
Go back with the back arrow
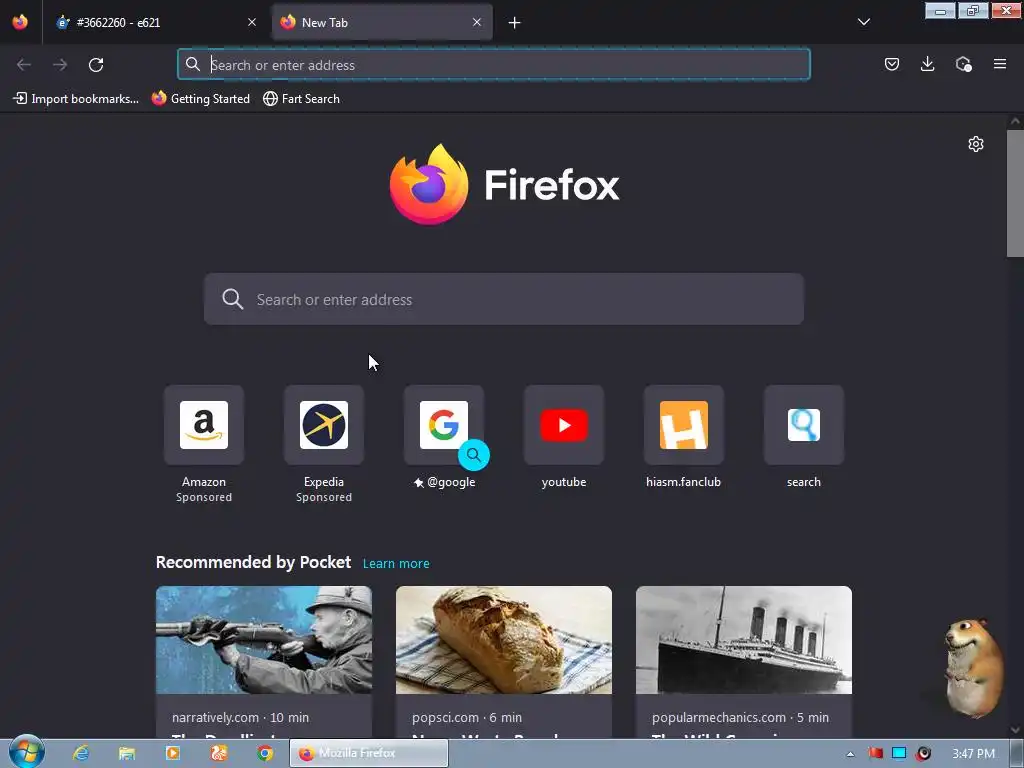point(24,64)
